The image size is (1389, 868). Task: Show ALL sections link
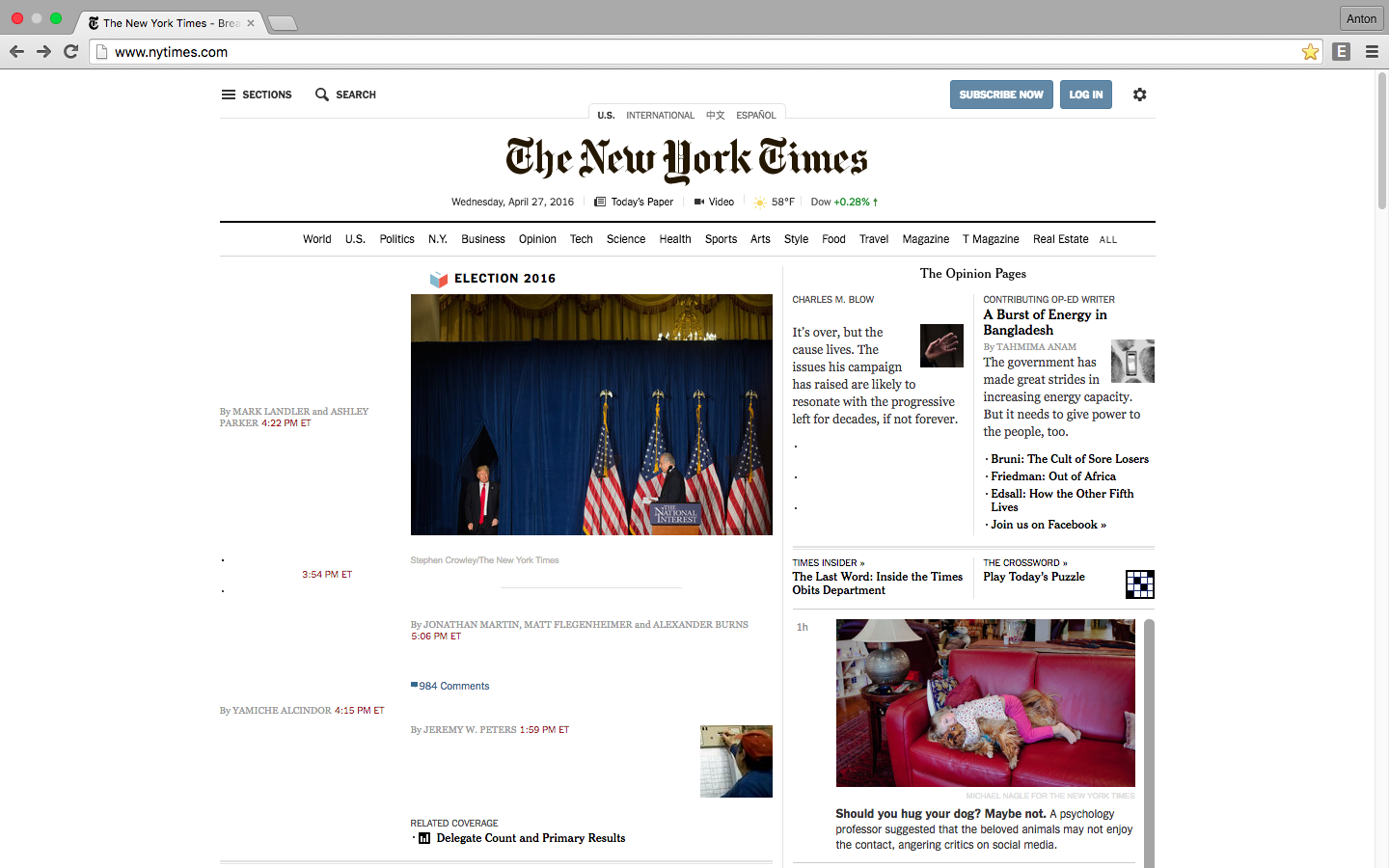click(1108, 240)
